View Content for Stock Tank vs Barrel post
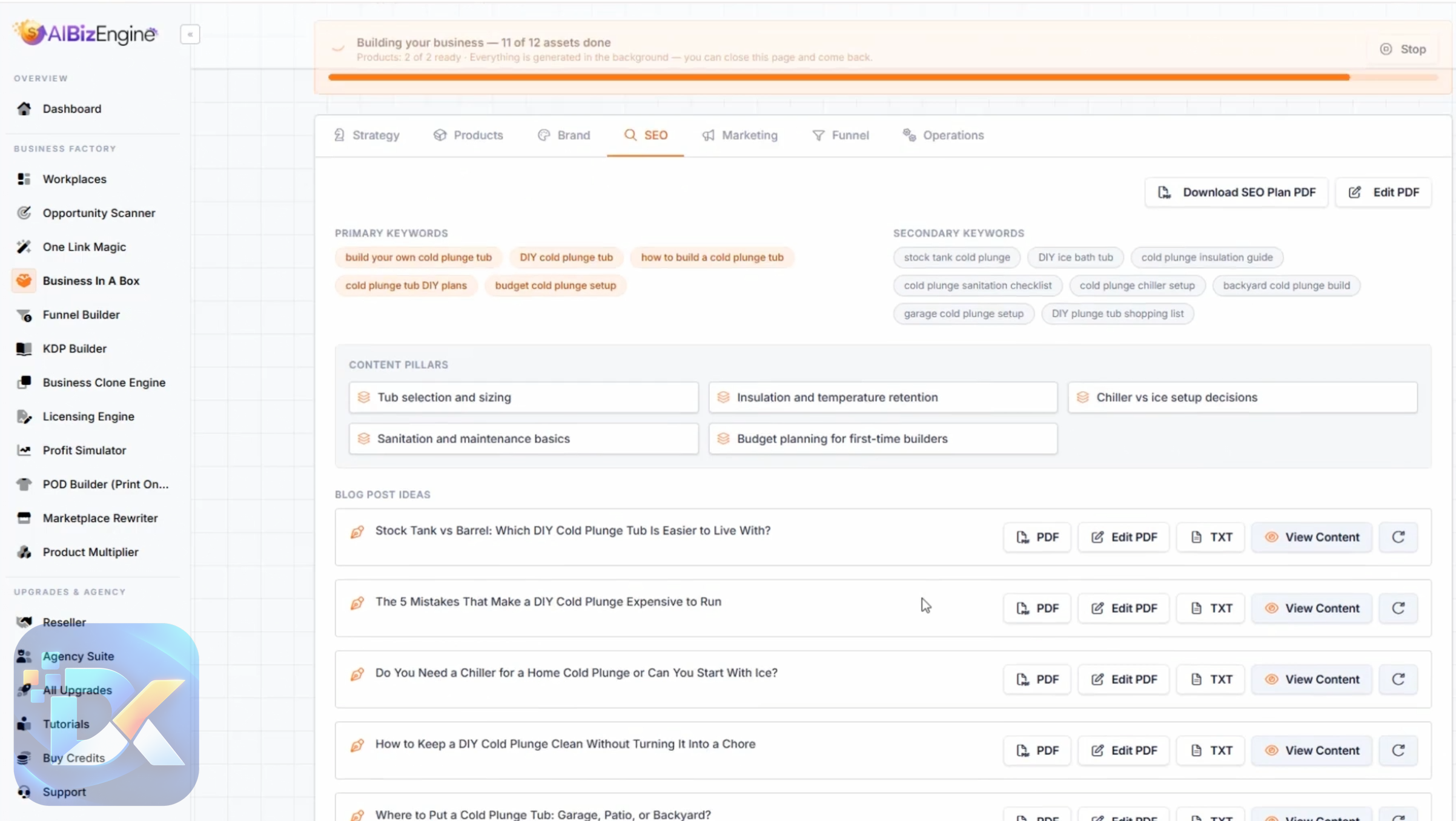 coord(1312,537)
